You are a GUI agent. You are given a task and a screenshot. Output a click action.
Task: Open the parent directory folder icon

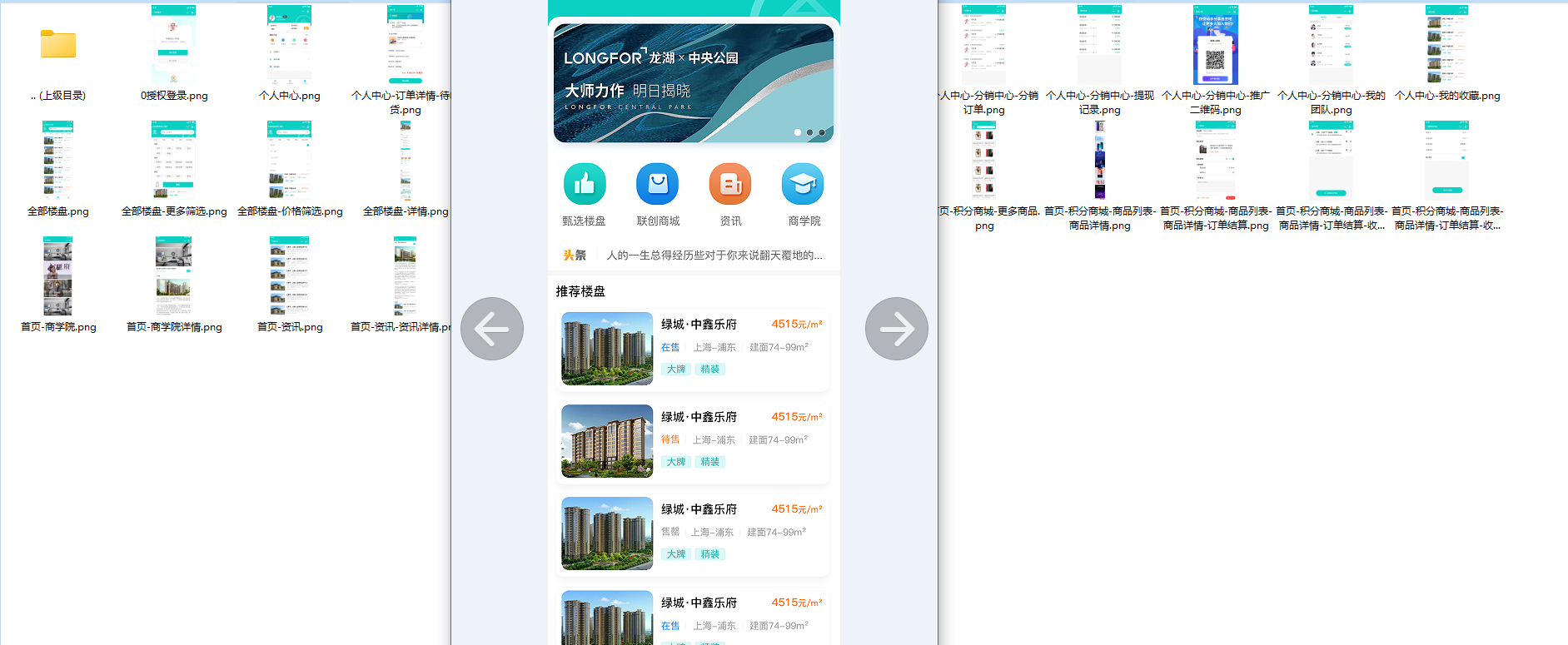[58, 44]
